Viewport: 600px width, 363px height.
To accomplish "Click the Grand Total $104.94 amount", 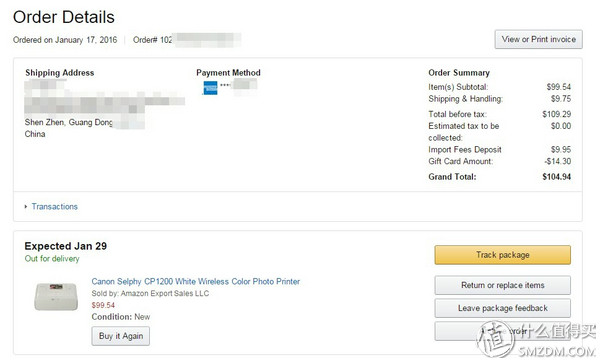I will coord(556,177).
